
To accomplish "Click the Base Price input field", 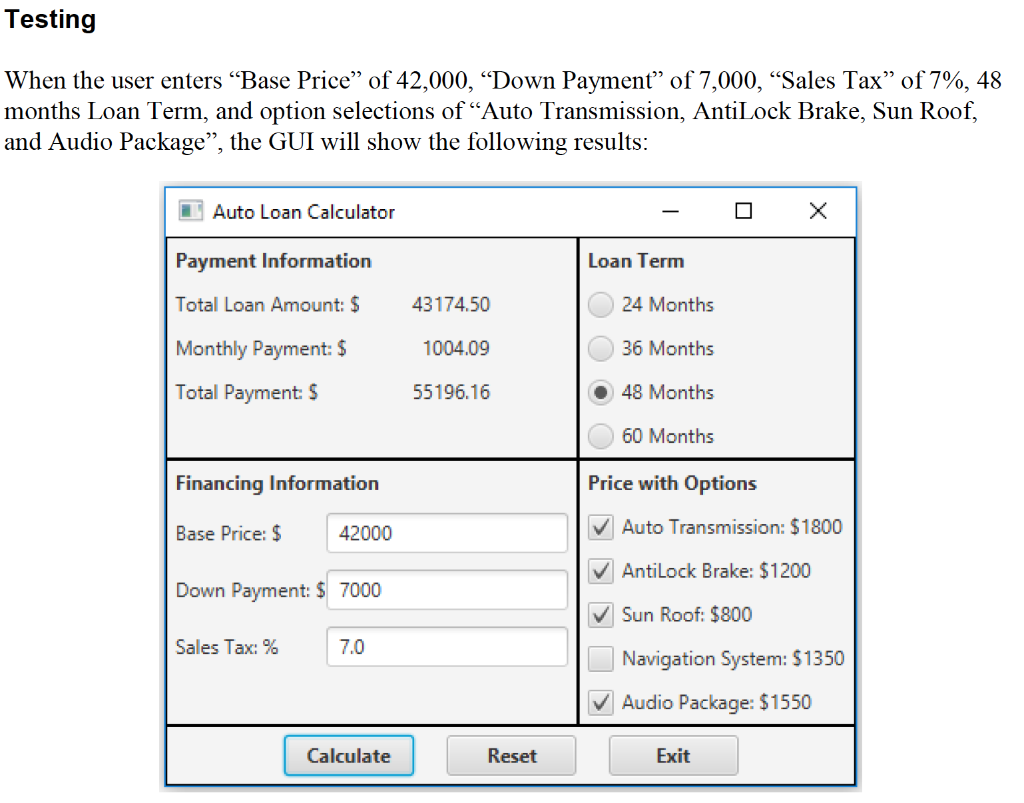I will point(446,533).
